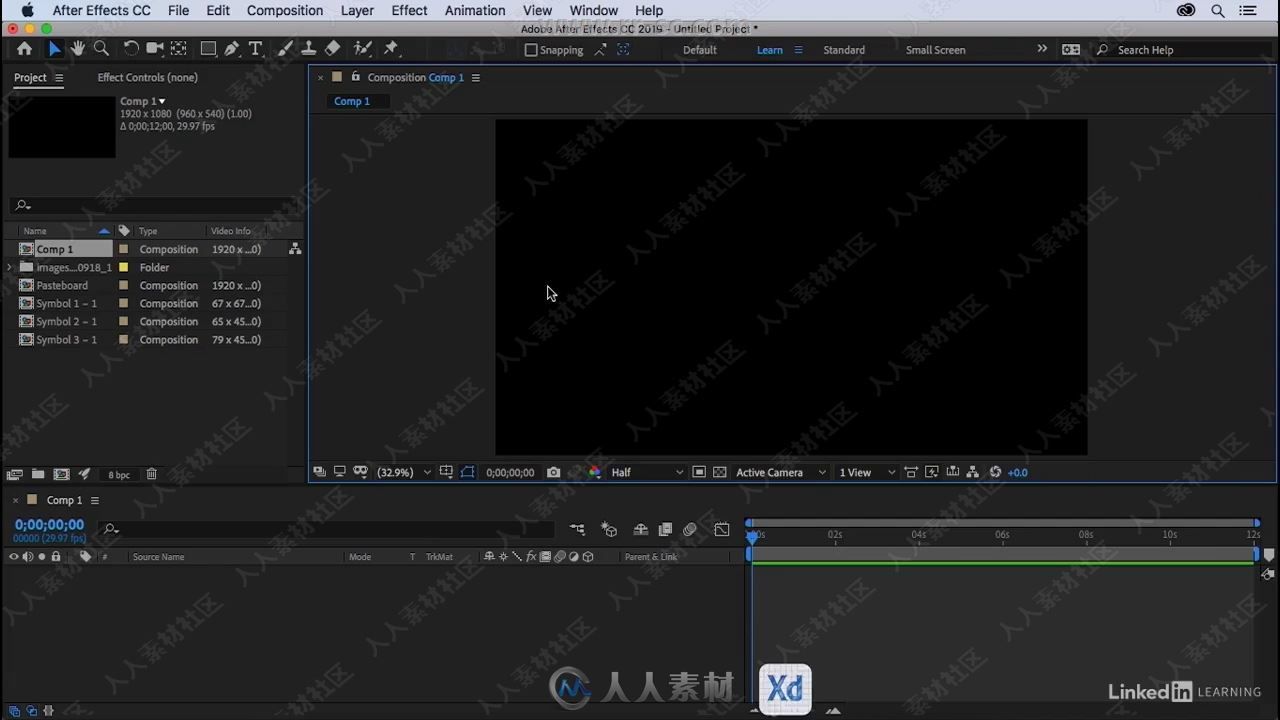Expand the images folder in the Project panel

(x=10, y=268)
